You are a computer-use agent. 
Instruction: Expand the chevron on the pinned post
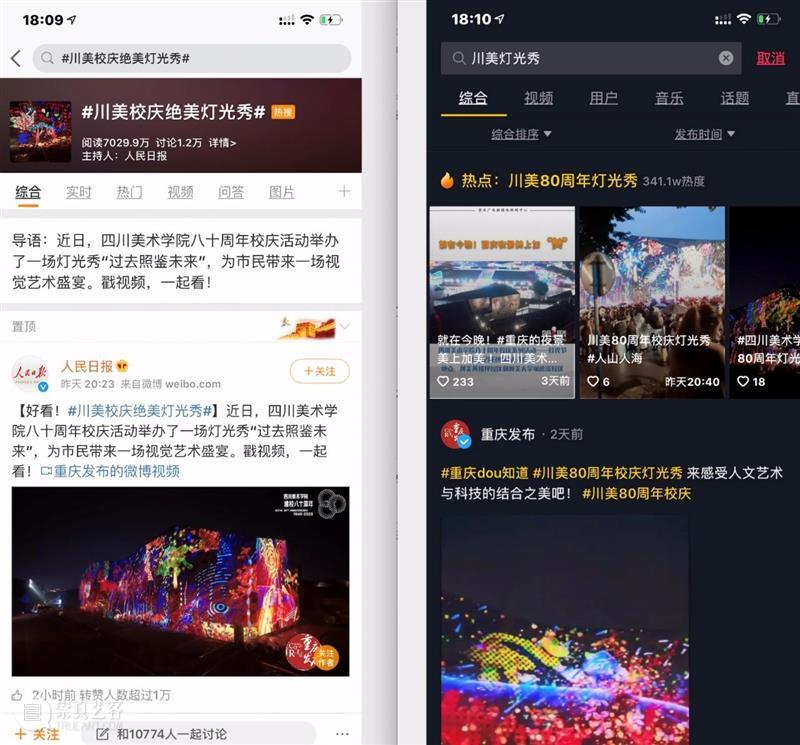[x=345, y=326]
